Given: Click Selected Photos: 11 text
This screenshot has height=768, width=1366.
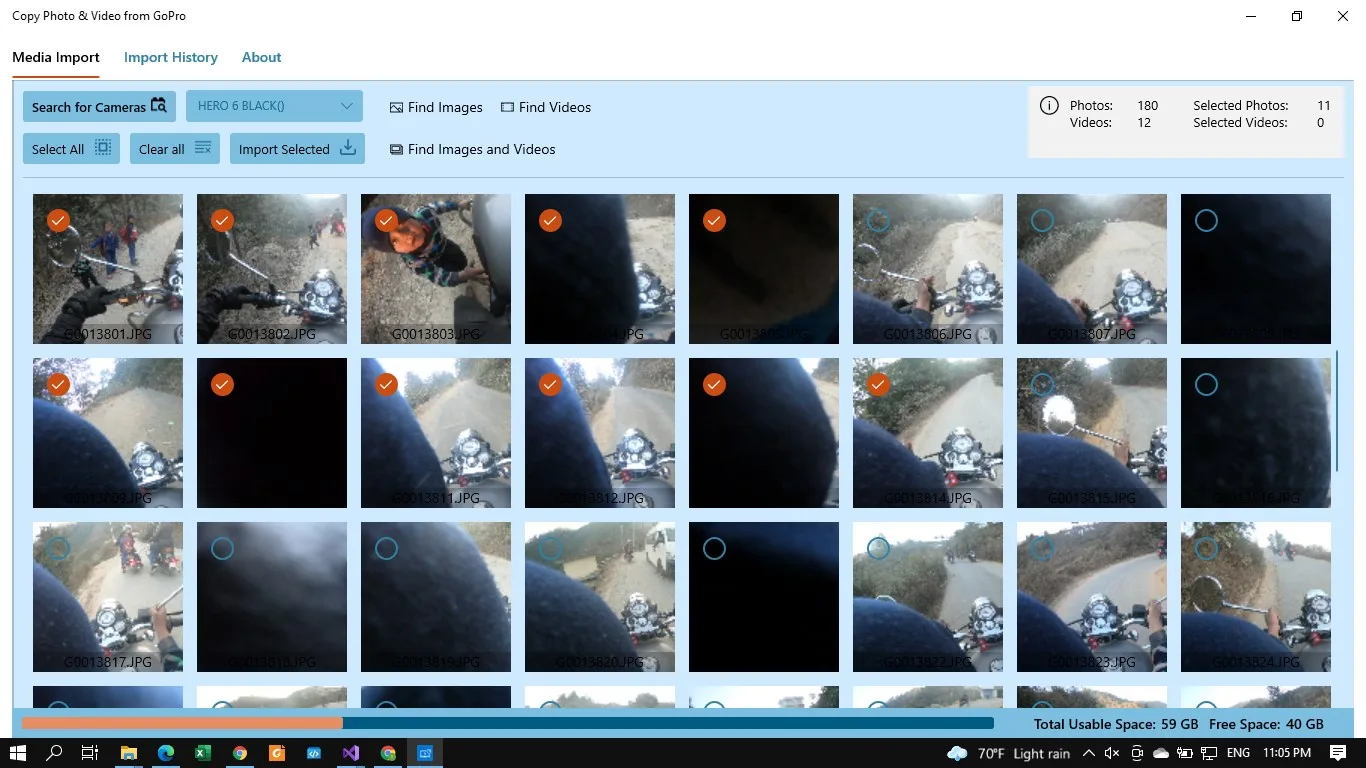Looking at the screenshot, I should pos(1262,105).
